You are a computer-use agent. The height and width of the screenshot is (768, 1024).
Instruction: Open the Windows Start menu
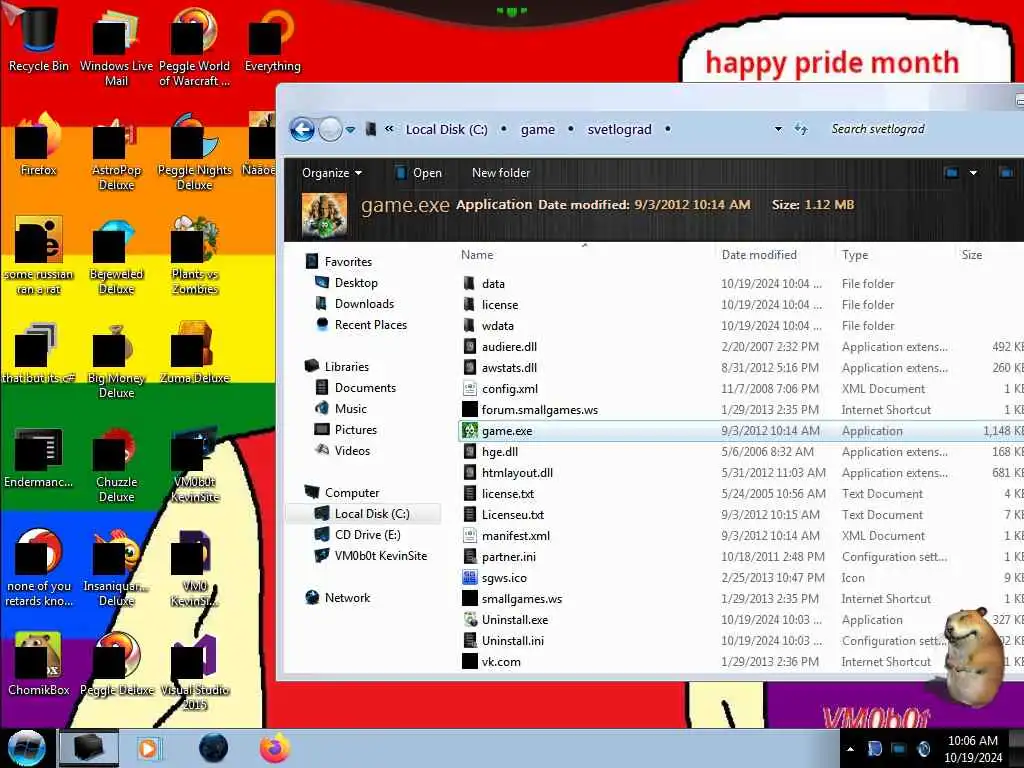pyautogui.click(x=27, y=748)
